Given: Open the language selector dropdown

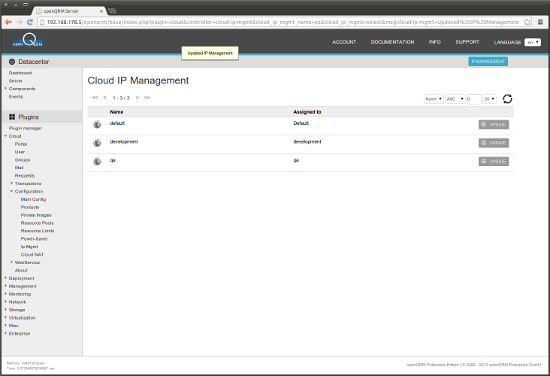Looking at the screenshot, I should coord(532,42).
